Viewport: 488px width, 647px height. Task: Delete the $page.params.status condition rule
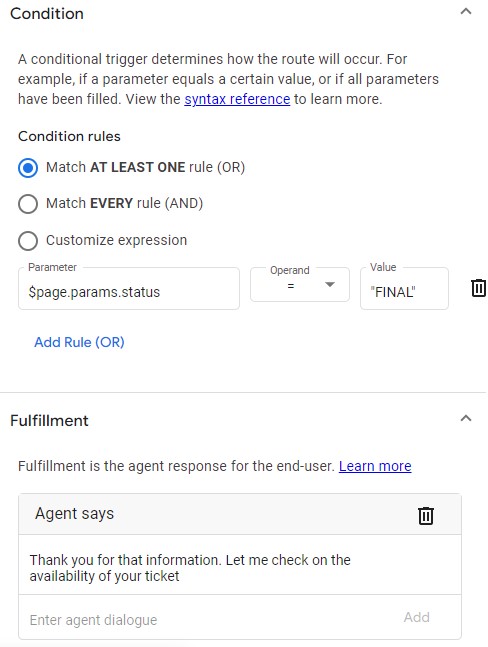click(x=478, y=288)
